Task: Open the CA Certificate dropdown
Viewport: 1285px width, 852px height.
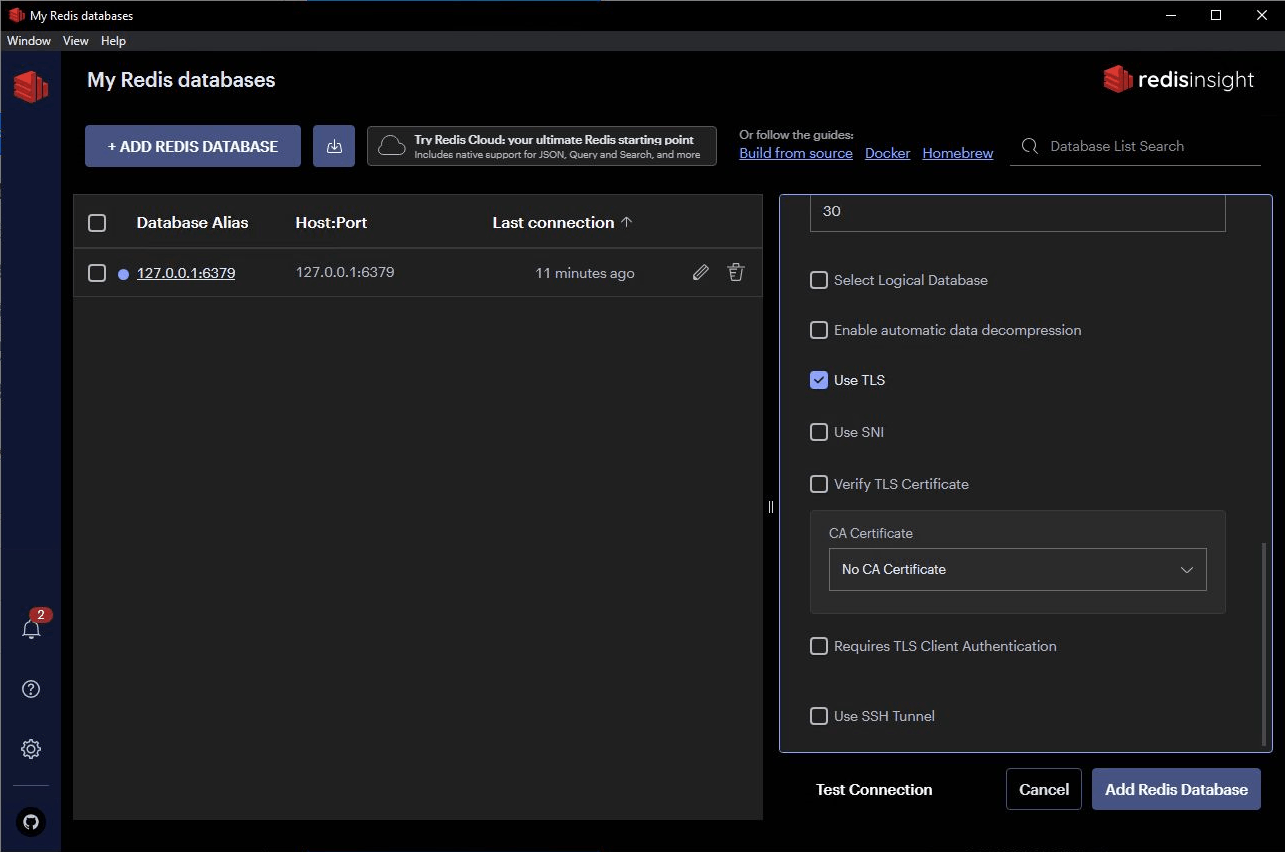Action: (1017, 569)
